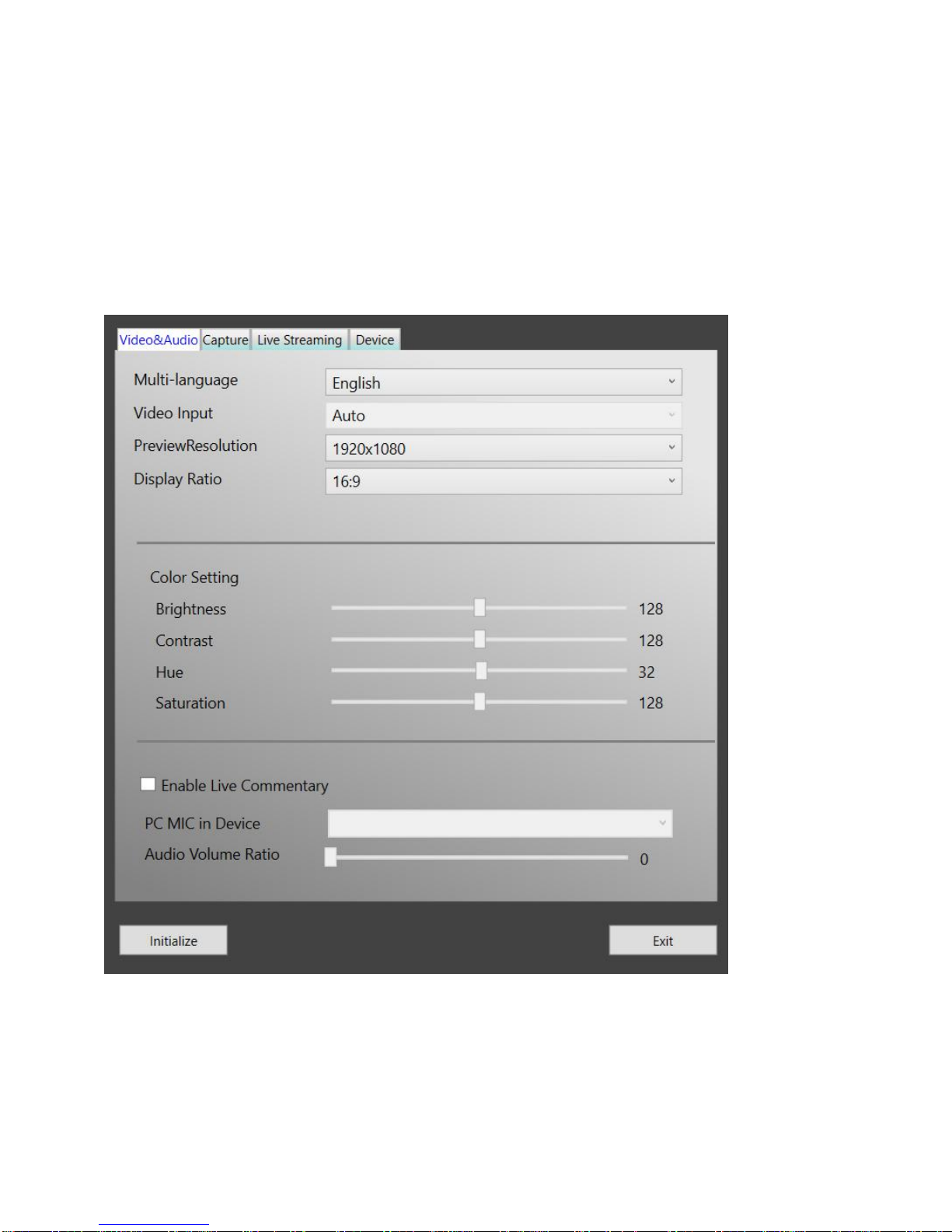This screenshot has width=952, height=1232.
Task: Click the Initialize button
Action: point(173,940)
